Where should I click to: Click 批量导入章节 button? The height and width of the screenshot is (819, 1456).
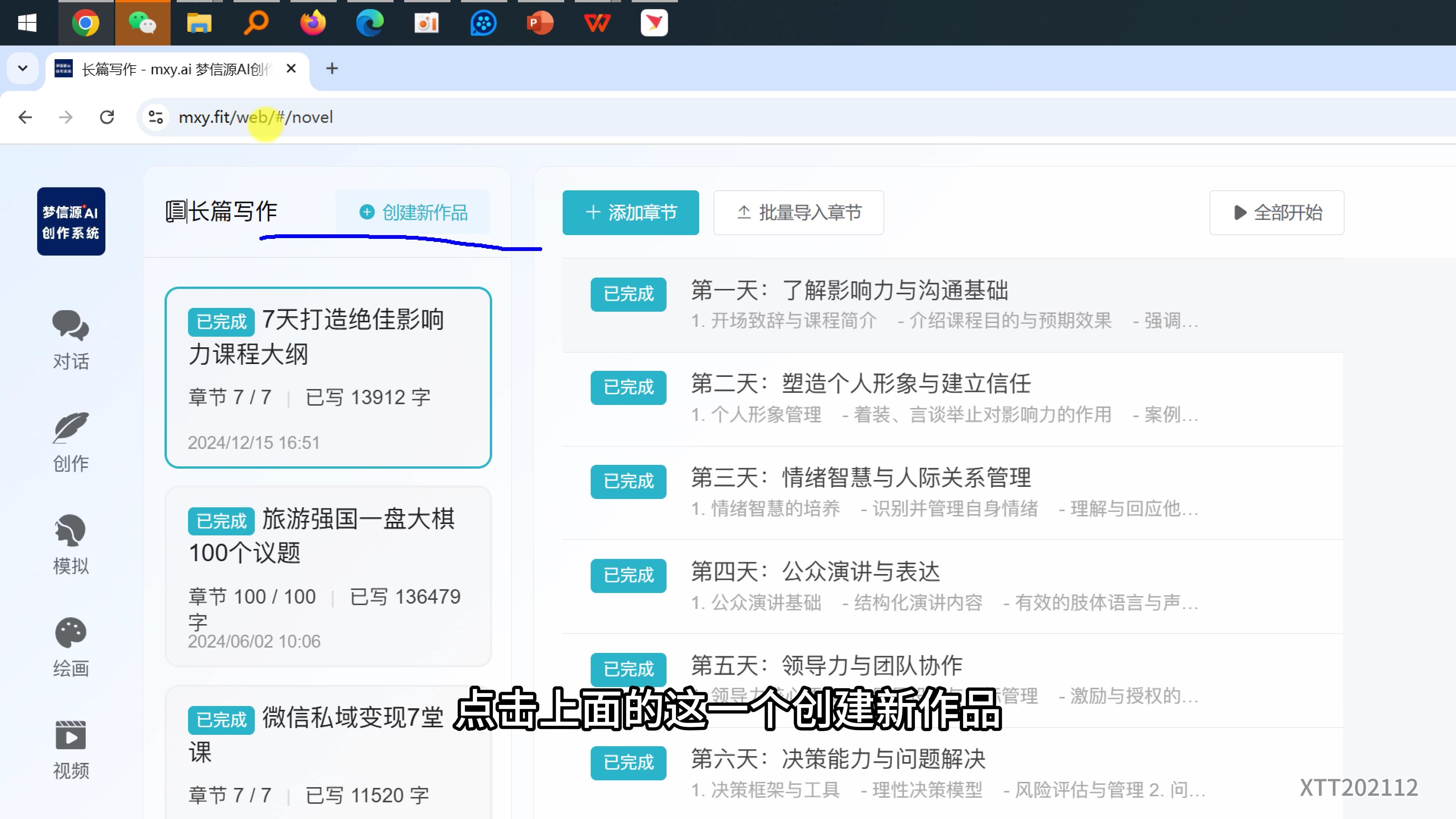pos(798,212)
